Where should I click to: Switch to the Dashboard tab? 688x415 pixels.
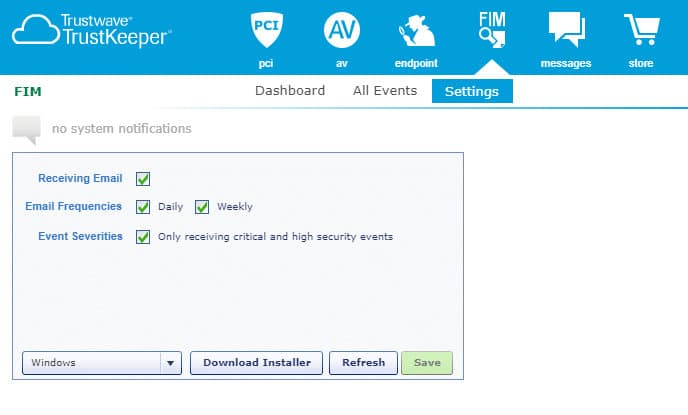(290, 91)
